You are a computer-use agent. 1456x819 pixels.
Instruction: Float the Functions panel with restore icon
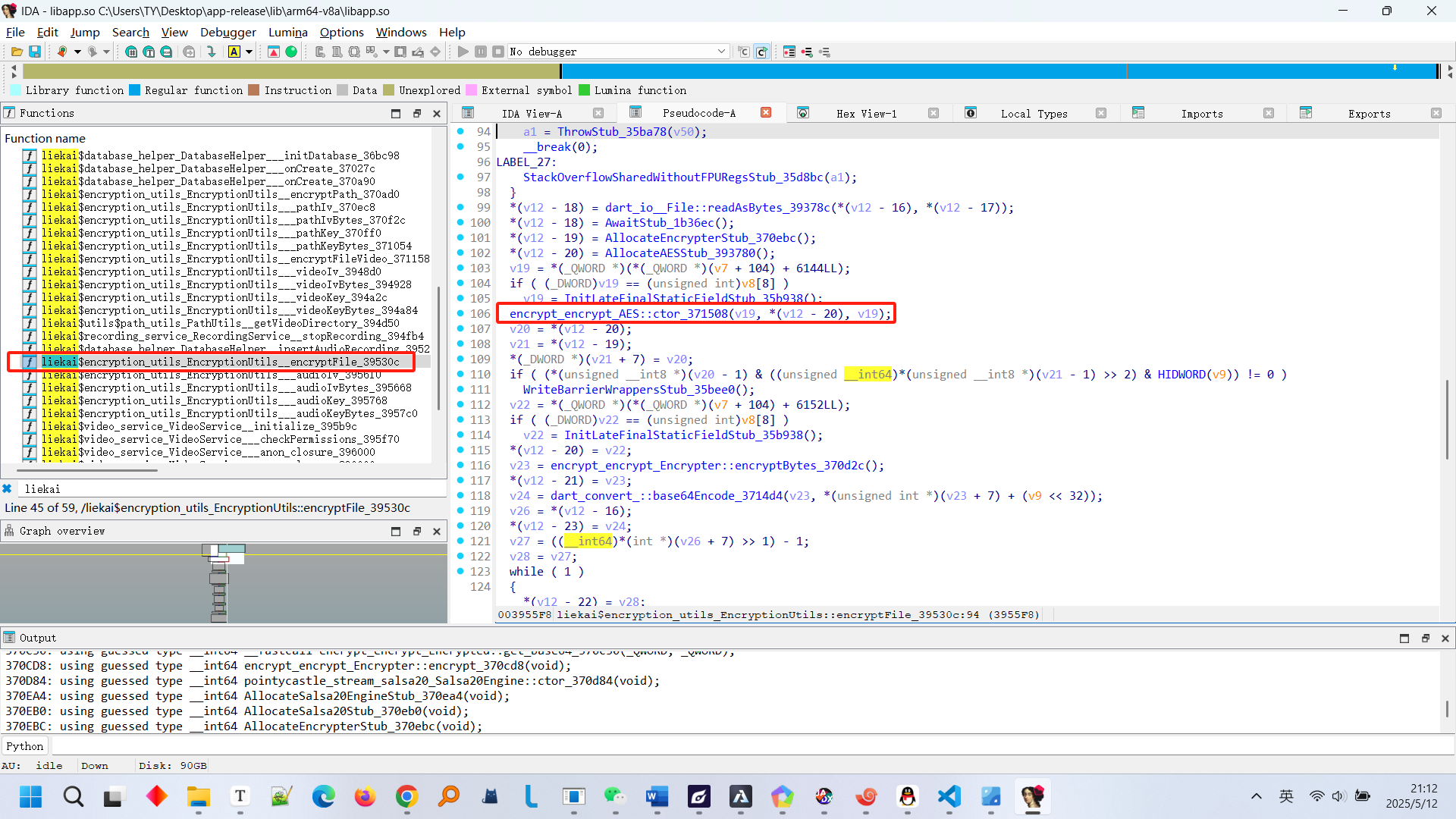(x=416, y=113)
